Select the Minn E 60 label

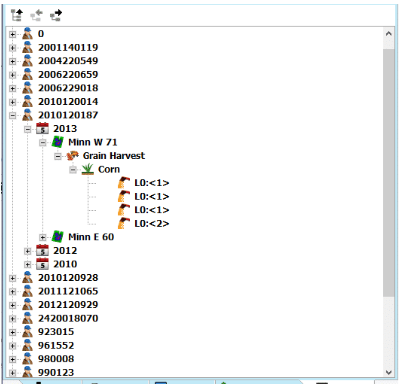[91, 237]
